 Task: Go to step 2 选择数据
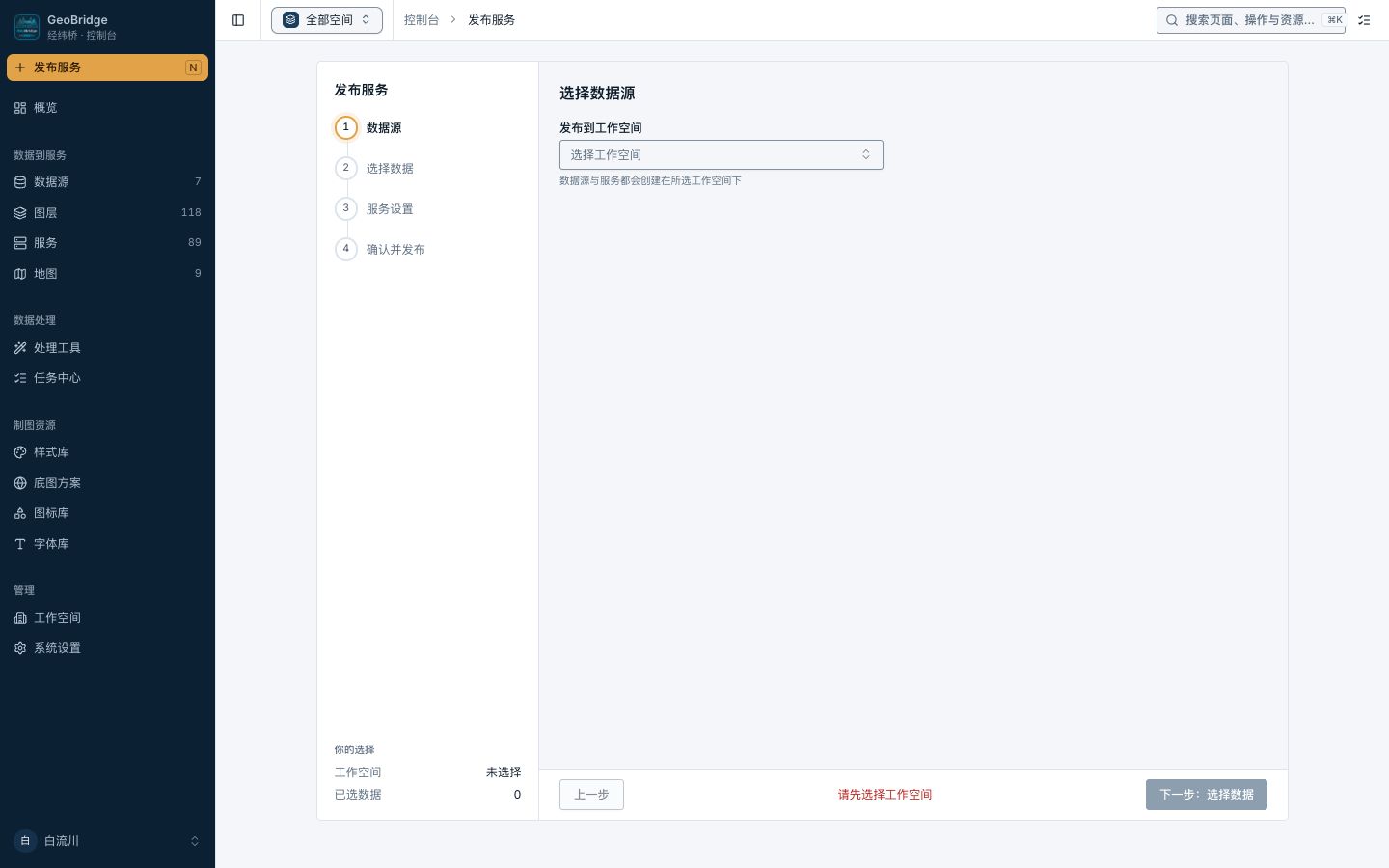(375, 169)
